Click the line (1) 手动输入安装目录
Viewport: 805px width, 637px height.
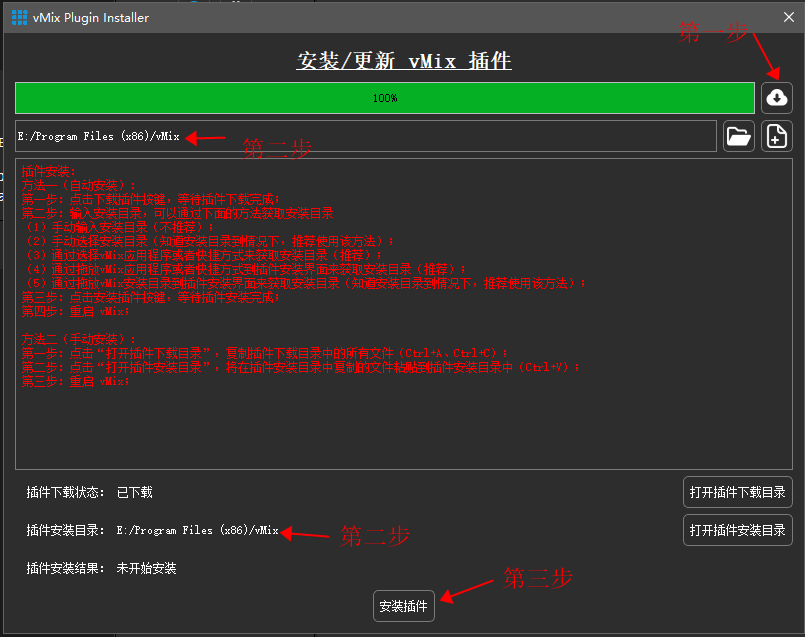[119, 227]
